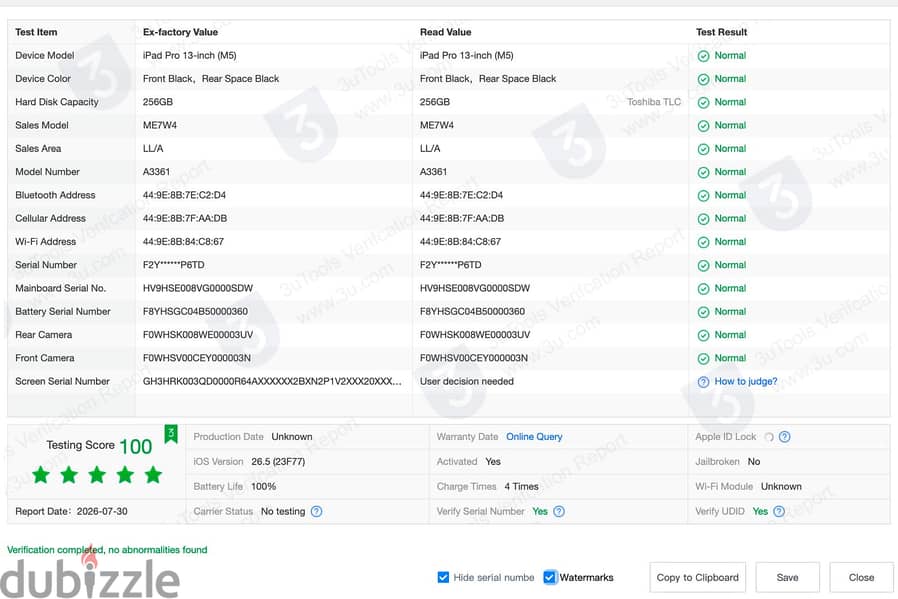898x599 pixels.
Task: Click the Test Item column header
Action: [x=36, y=32]
